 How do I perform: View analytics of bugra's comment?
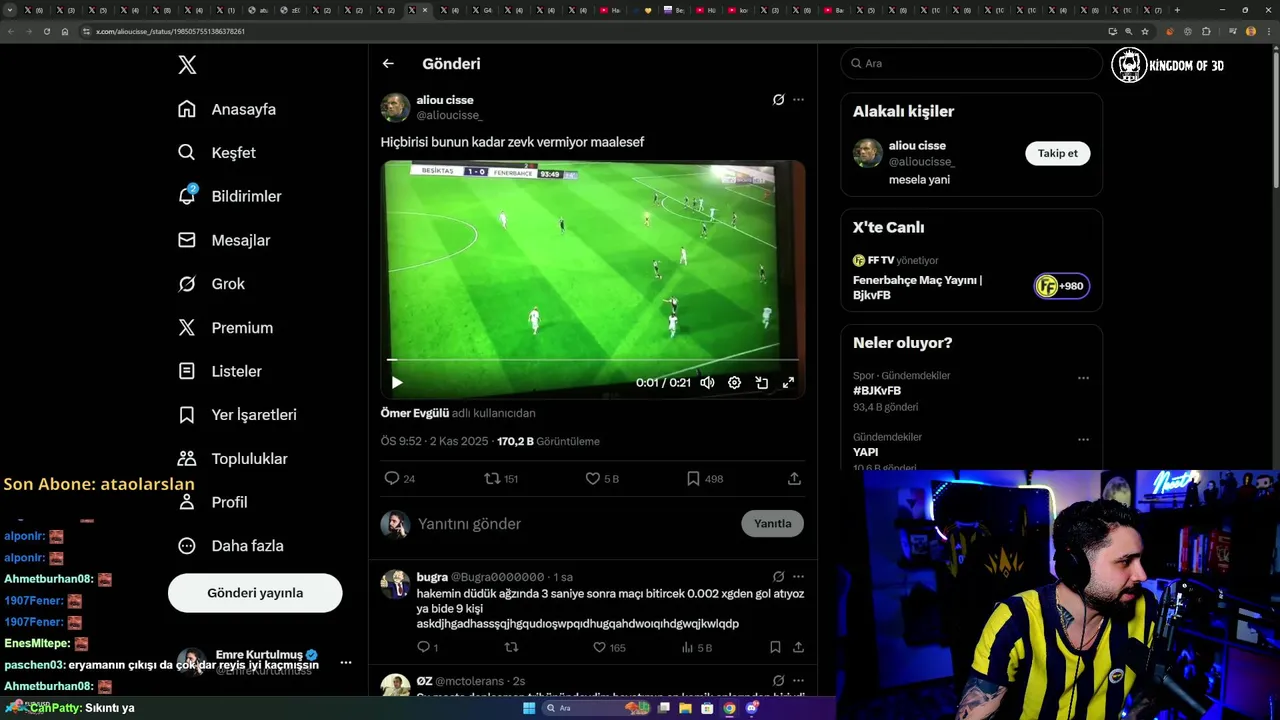pos(696,648)
